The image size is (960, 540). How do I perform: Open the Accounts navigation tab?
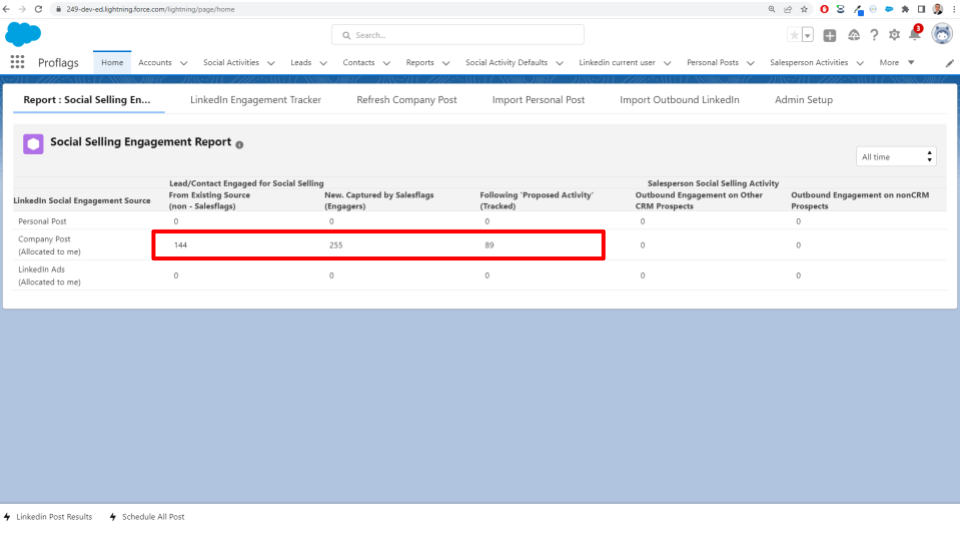[155, 62]
